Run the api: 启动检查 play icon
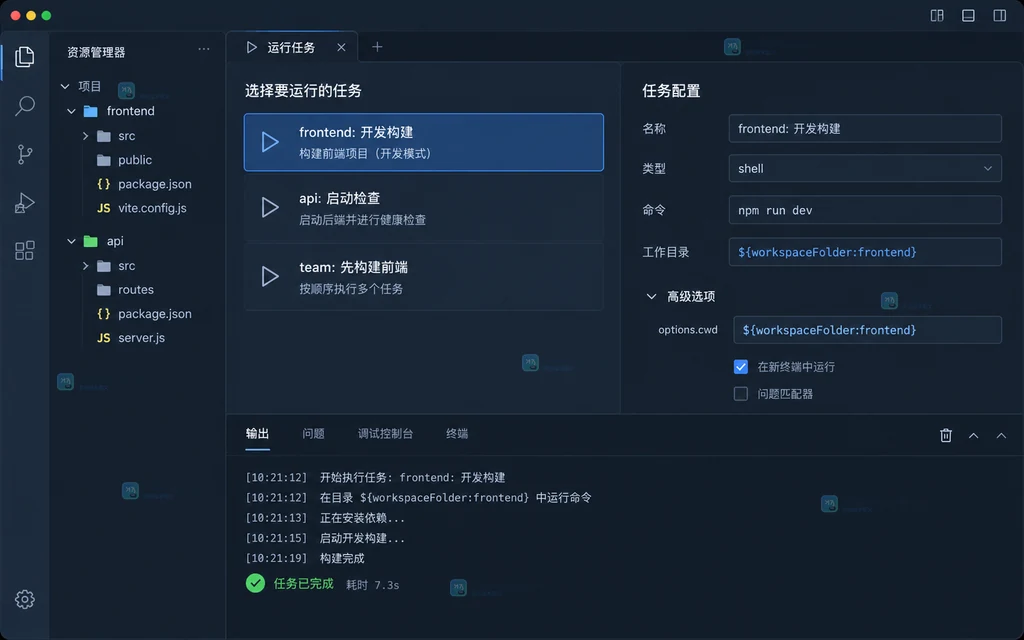The height and width of the screenshot is (640, 1024). 270,208
